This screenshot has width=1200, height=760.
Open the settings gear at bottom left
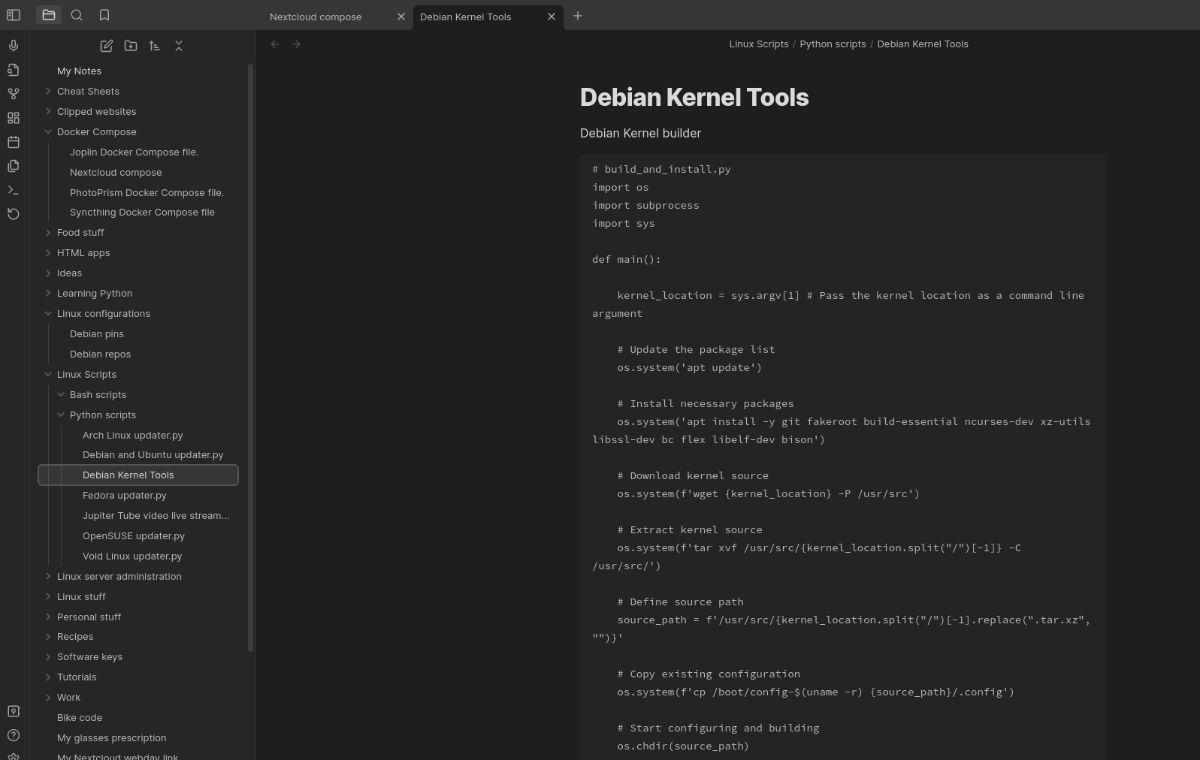[13, 757]
